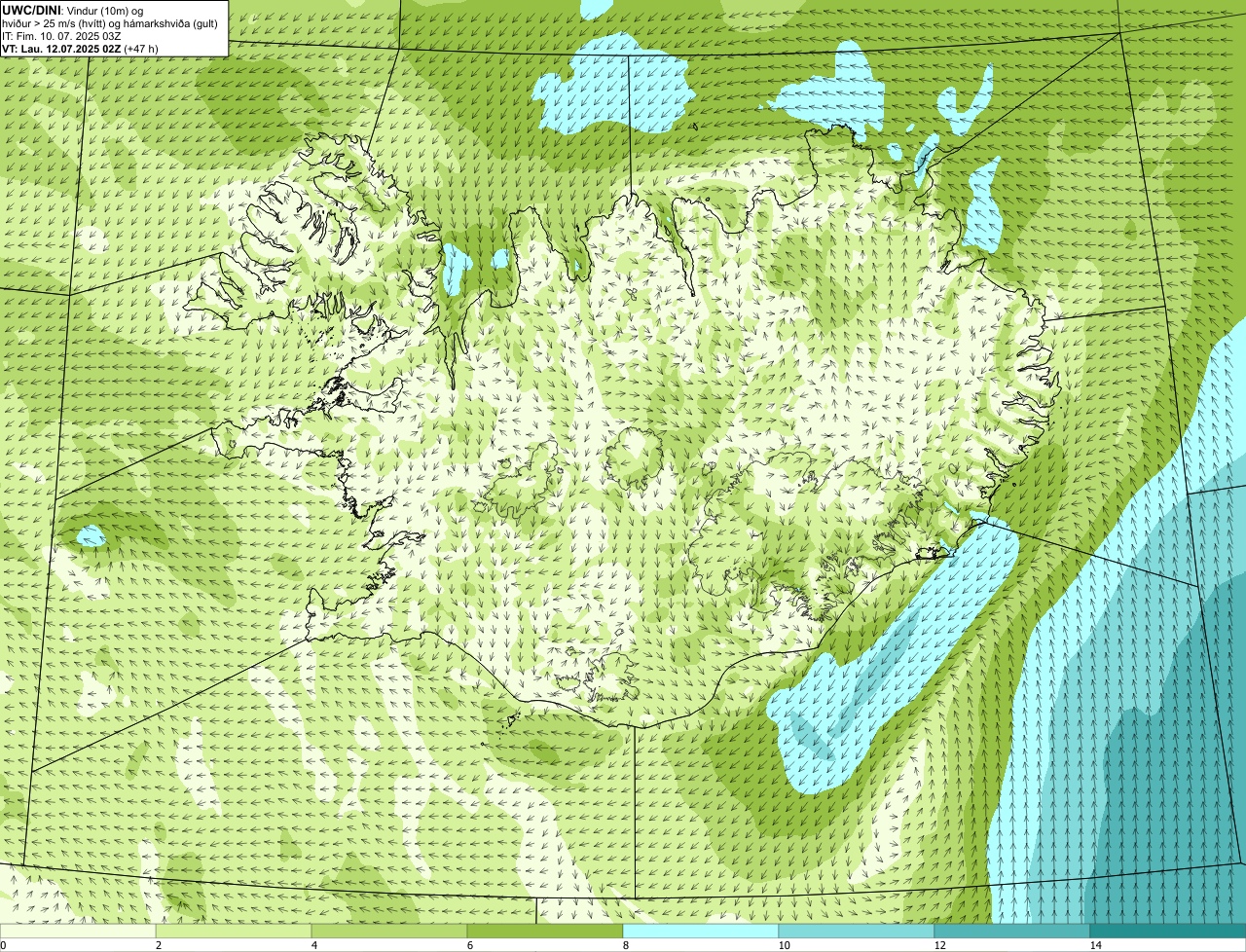Click the 0–2 m/s palest color bar segment
Viewport: 1246px width, 952px height.
(x=78, y=931)
